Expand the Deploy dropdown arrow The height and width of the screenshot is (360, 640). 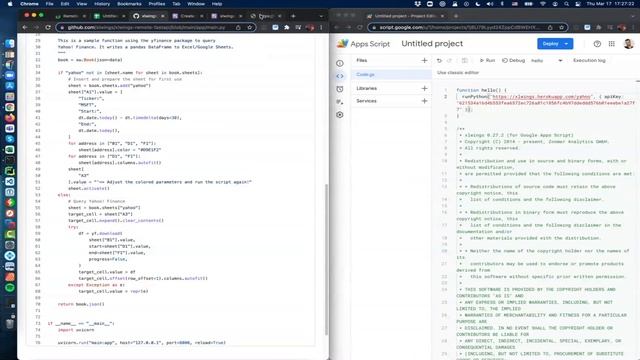pos(567,44)
